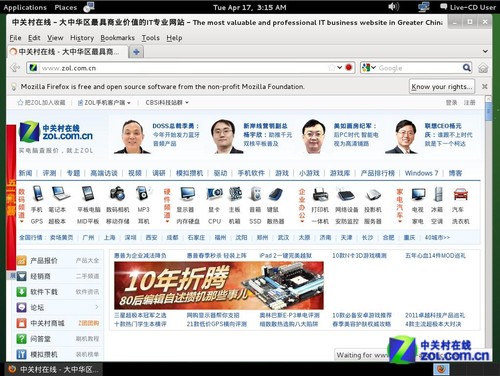Viewport: 500px width, 376px height.
Task: Open the CBS科技 dropdown in page header
Action: pyautogui.click(x=167, y=102)
